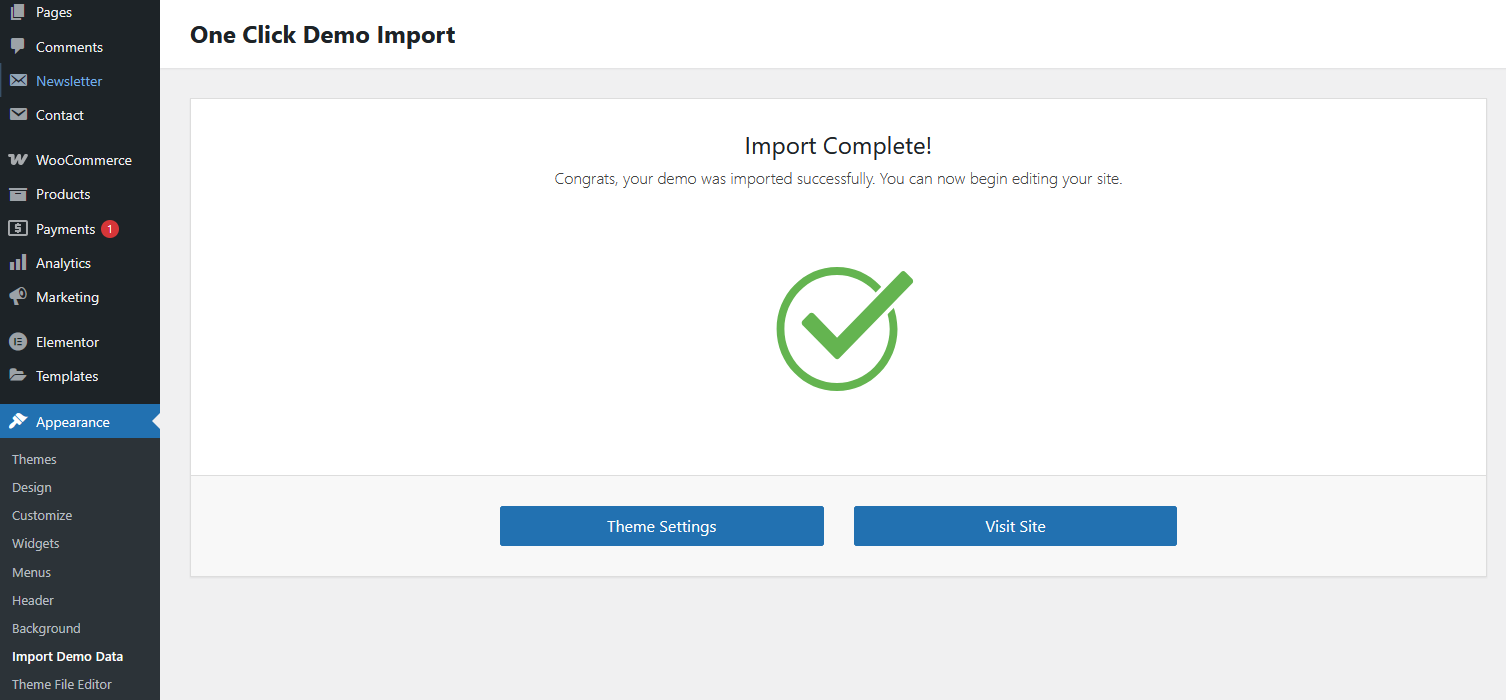
Task: Click the Newsletter envelope icon
Action: tap(18, 81)
